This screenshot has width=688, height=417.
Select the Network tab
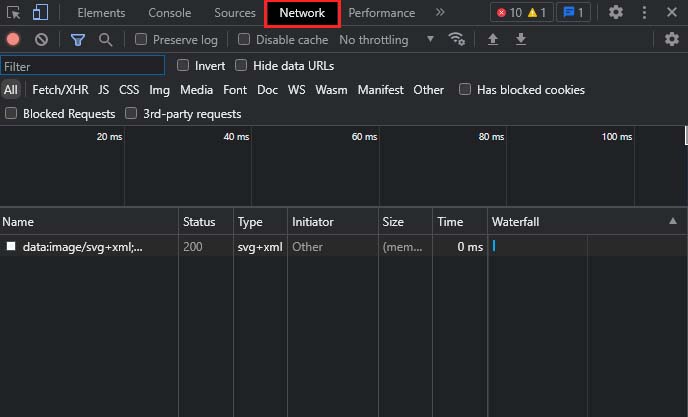coord(302,13)
